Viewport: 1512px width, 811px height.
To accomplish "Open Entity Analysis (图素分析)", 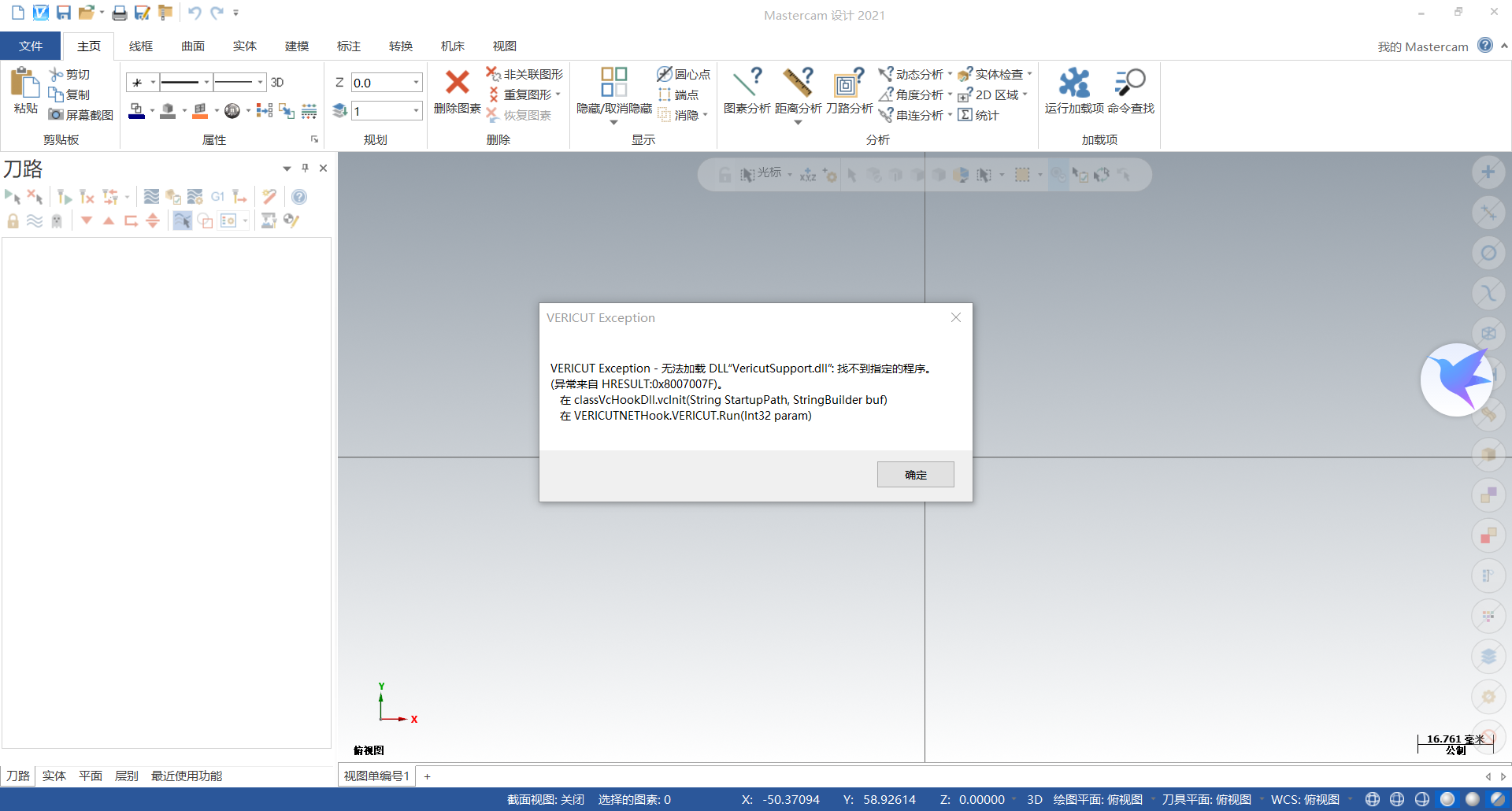I will click(x=747, y=91).
